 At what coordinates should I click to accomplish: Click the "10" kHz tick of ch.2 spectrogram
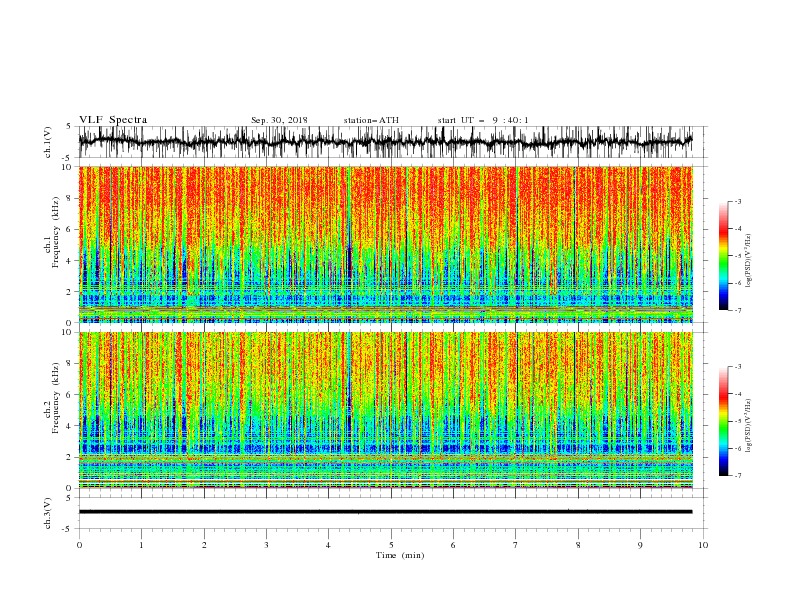click(67, 332)
